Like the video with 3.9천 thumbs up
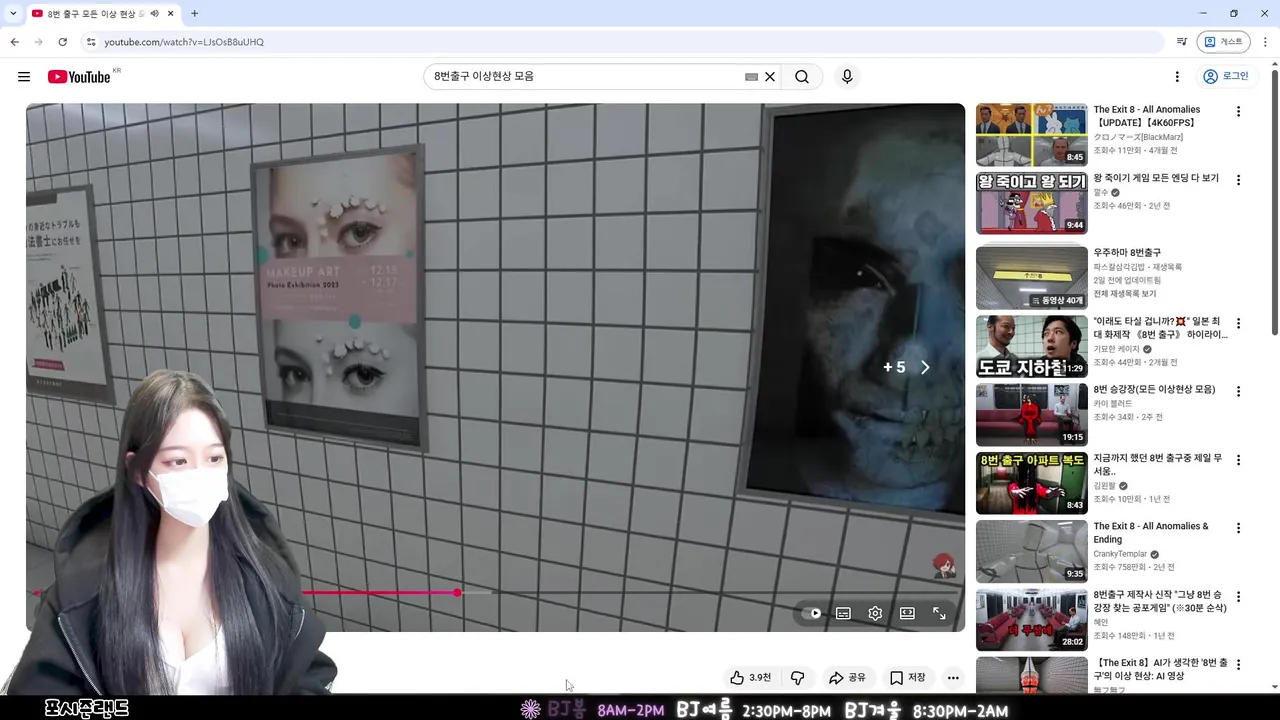The image size is (1280, 720). pyautogui.click(x=750, y=677)
